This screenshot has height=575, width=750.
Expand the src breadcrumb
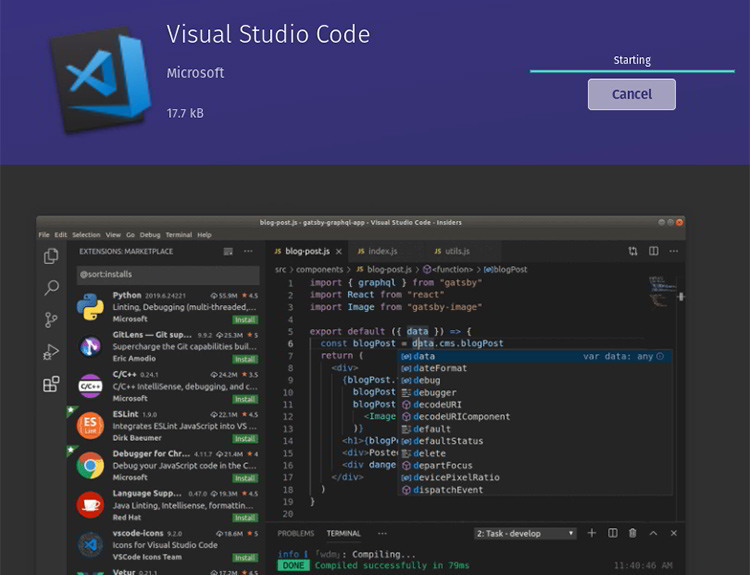(x=280, y=270)
